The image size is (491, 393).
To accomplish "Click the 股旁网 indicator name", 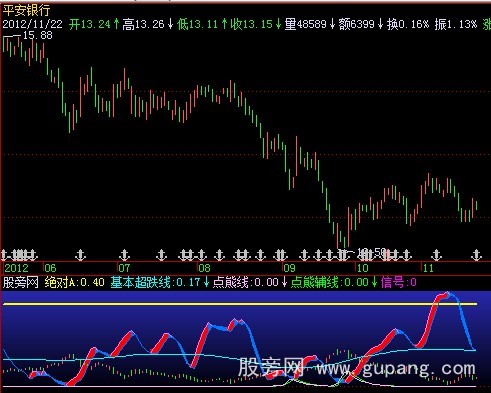I will pos(21,282).
